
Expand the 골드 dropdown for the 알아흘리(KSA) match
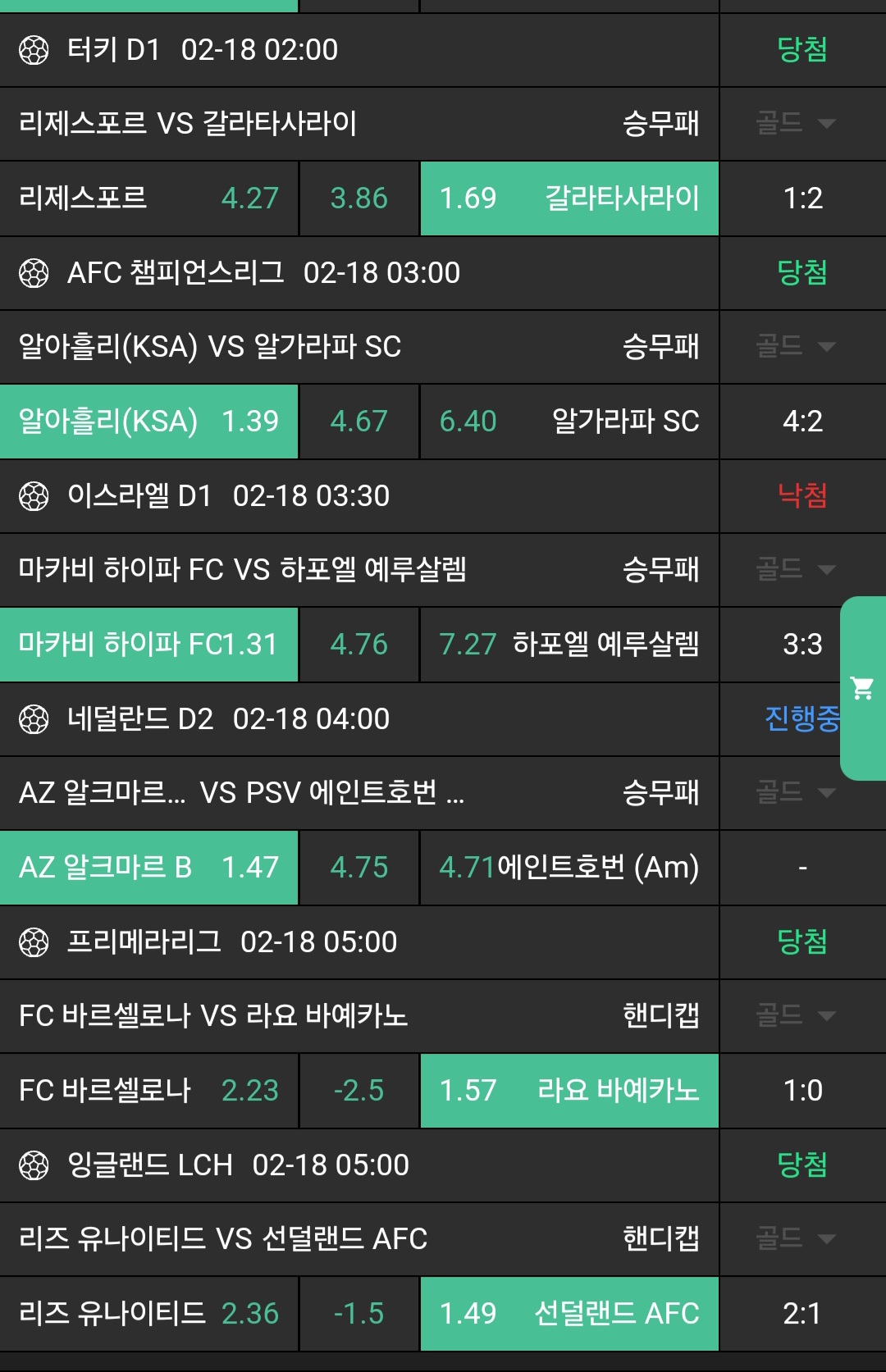coord(796,347)
